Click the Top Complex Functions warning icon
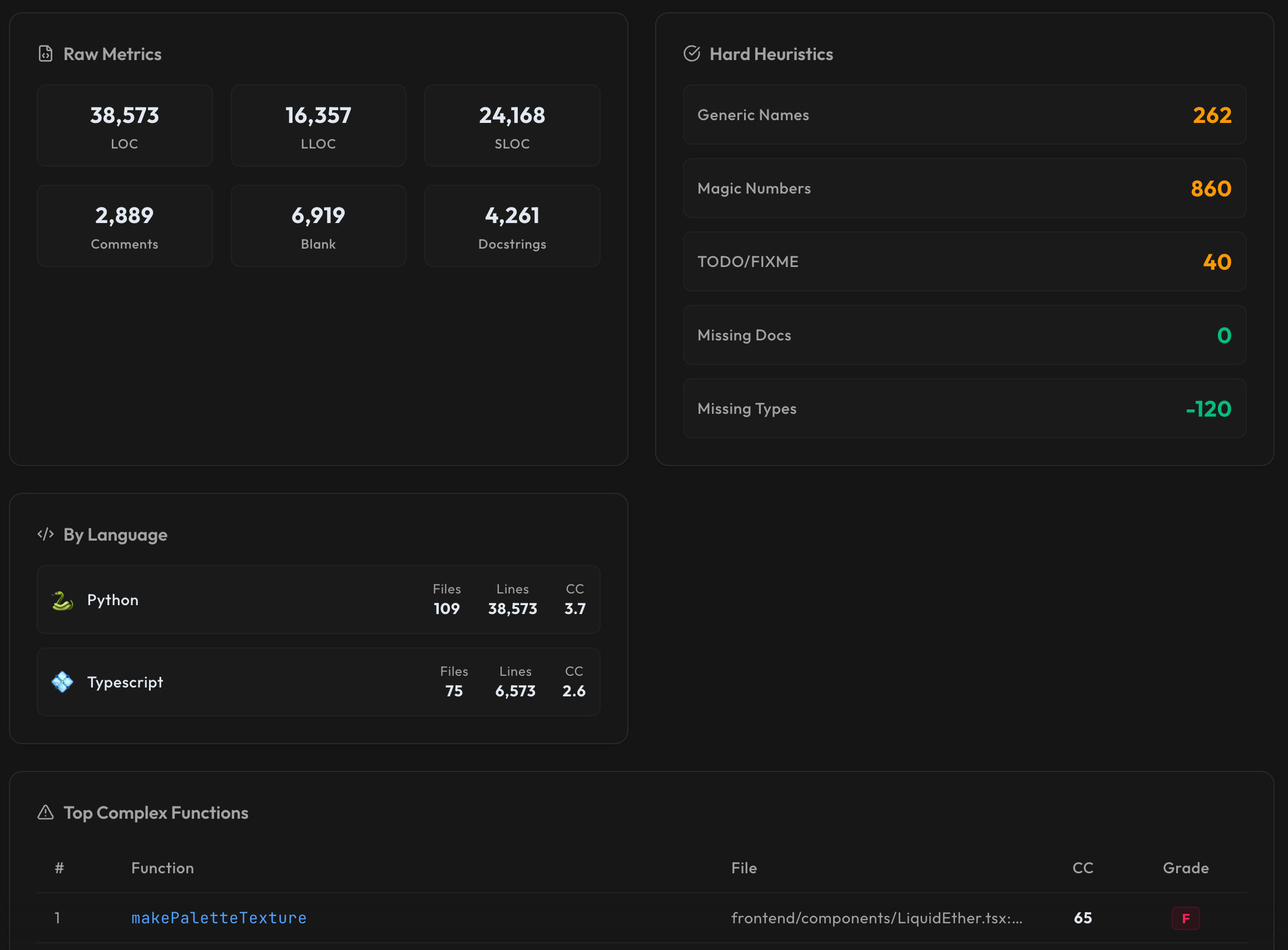Screen dimensions: 1288x950 46,813
